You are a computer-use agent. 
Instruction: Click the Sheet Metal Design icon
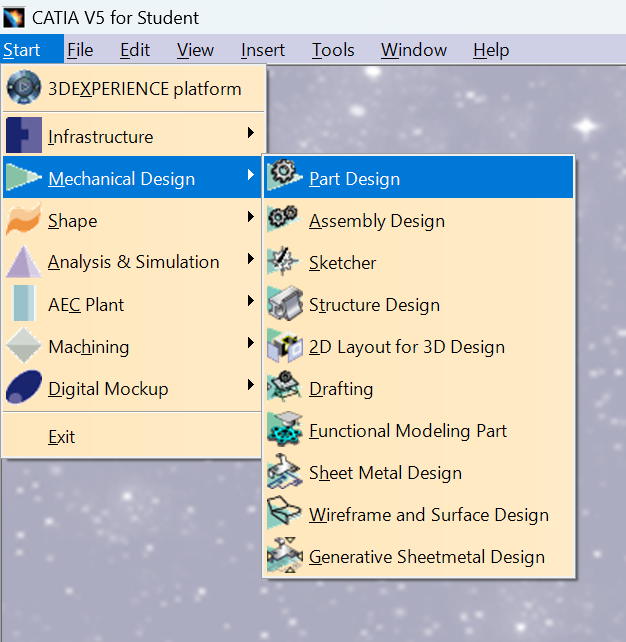(x=285, y=471)
